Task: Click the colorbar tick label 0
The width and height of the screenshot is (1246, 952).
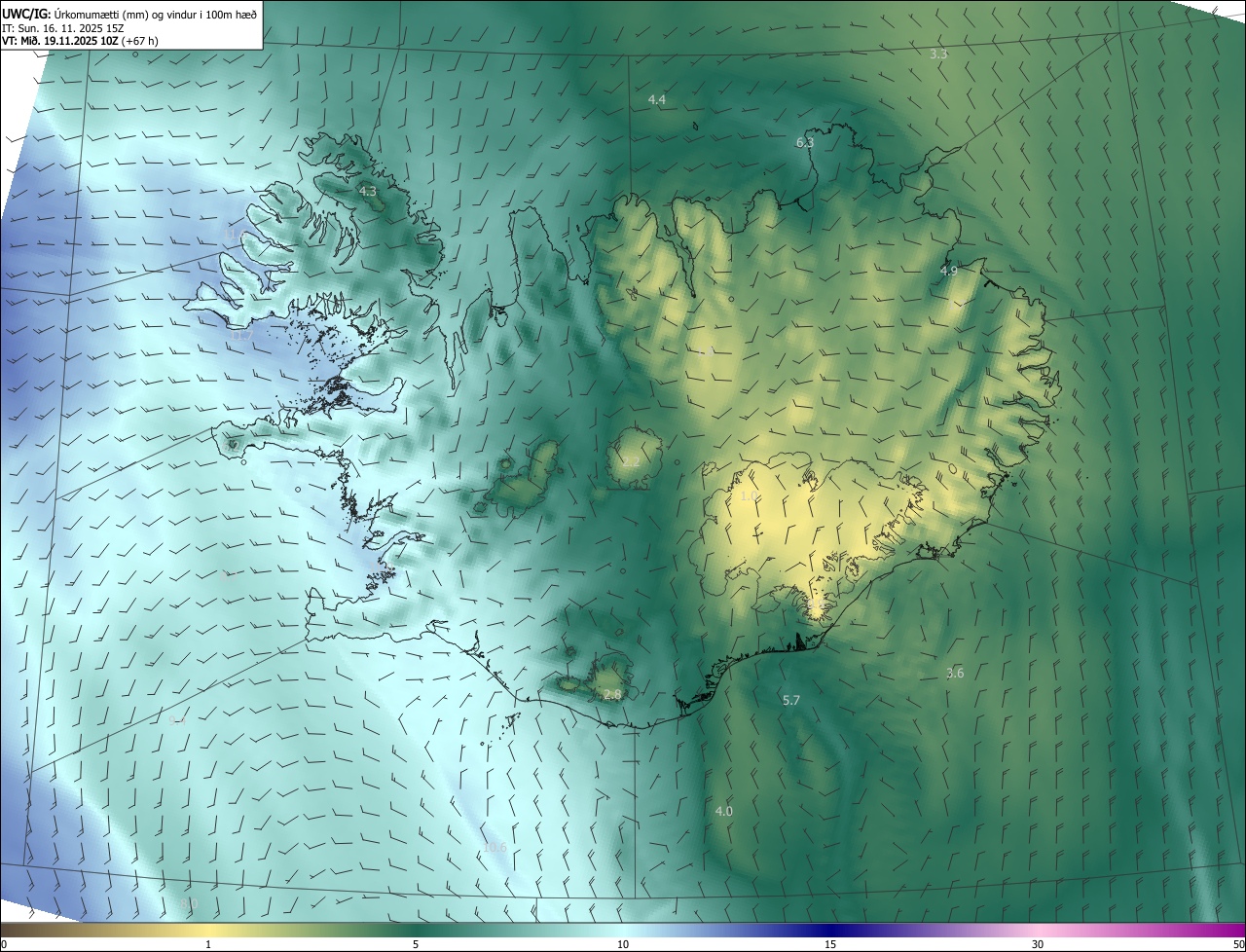Action: (4, 944)
